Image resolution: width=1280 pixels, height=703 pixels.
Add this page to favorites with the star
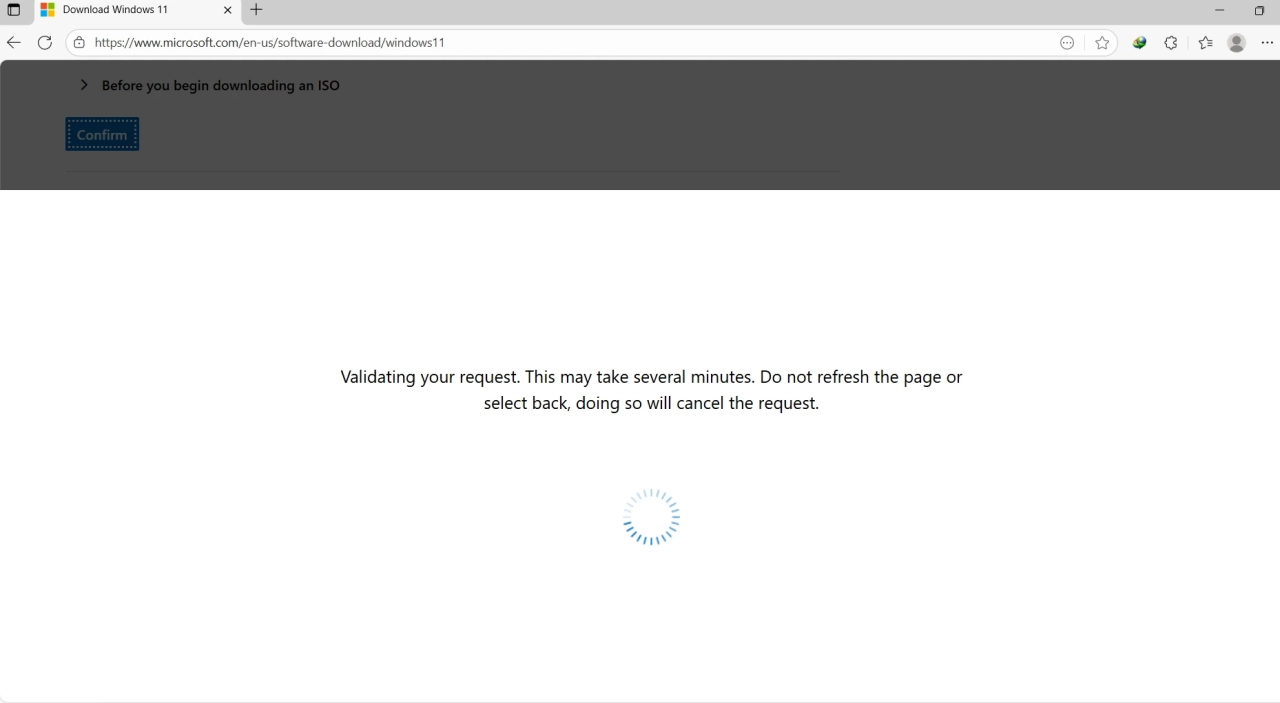coord(1102,42)
